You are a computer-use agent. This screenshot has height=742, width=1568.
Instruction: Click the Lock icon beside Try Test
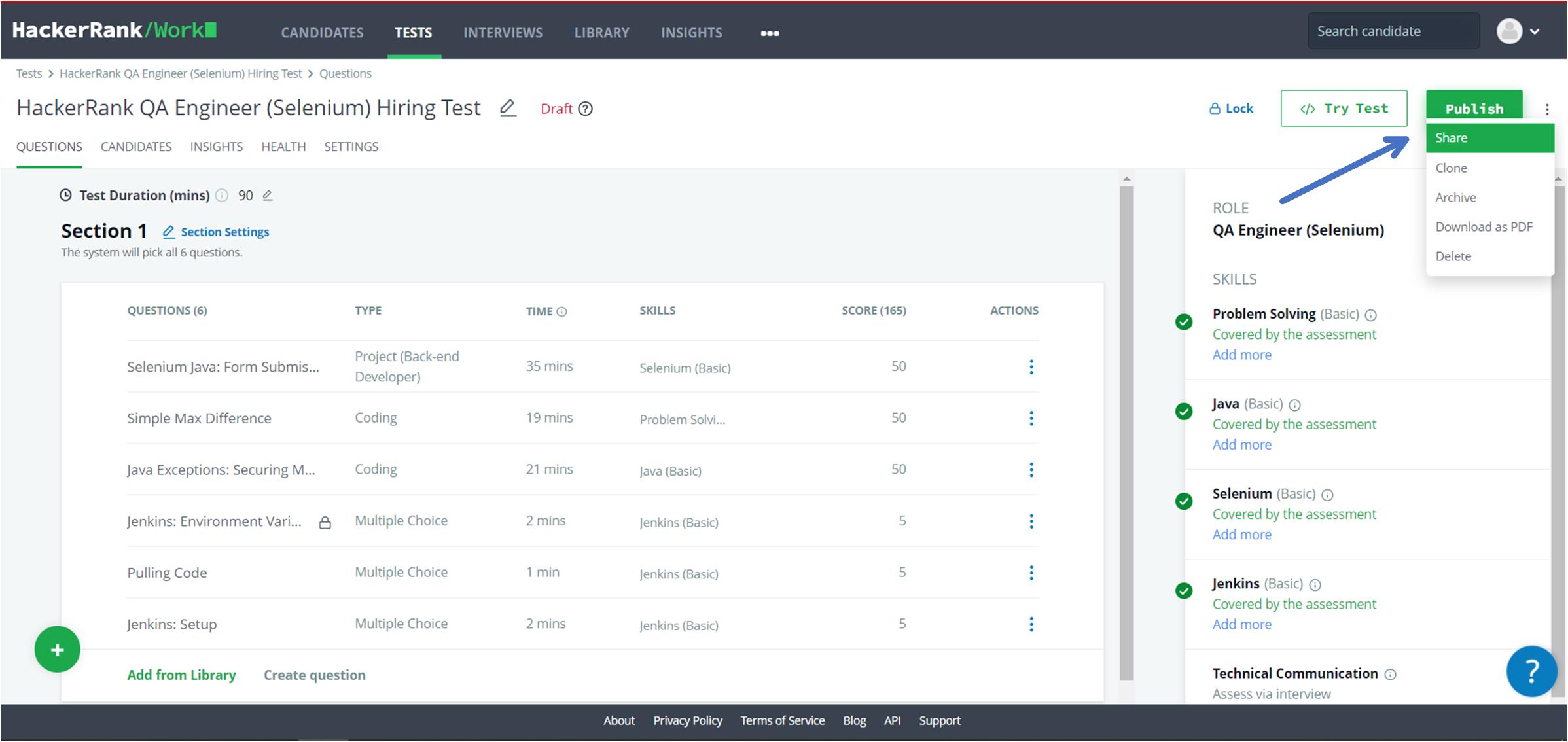pos(1216,108)
